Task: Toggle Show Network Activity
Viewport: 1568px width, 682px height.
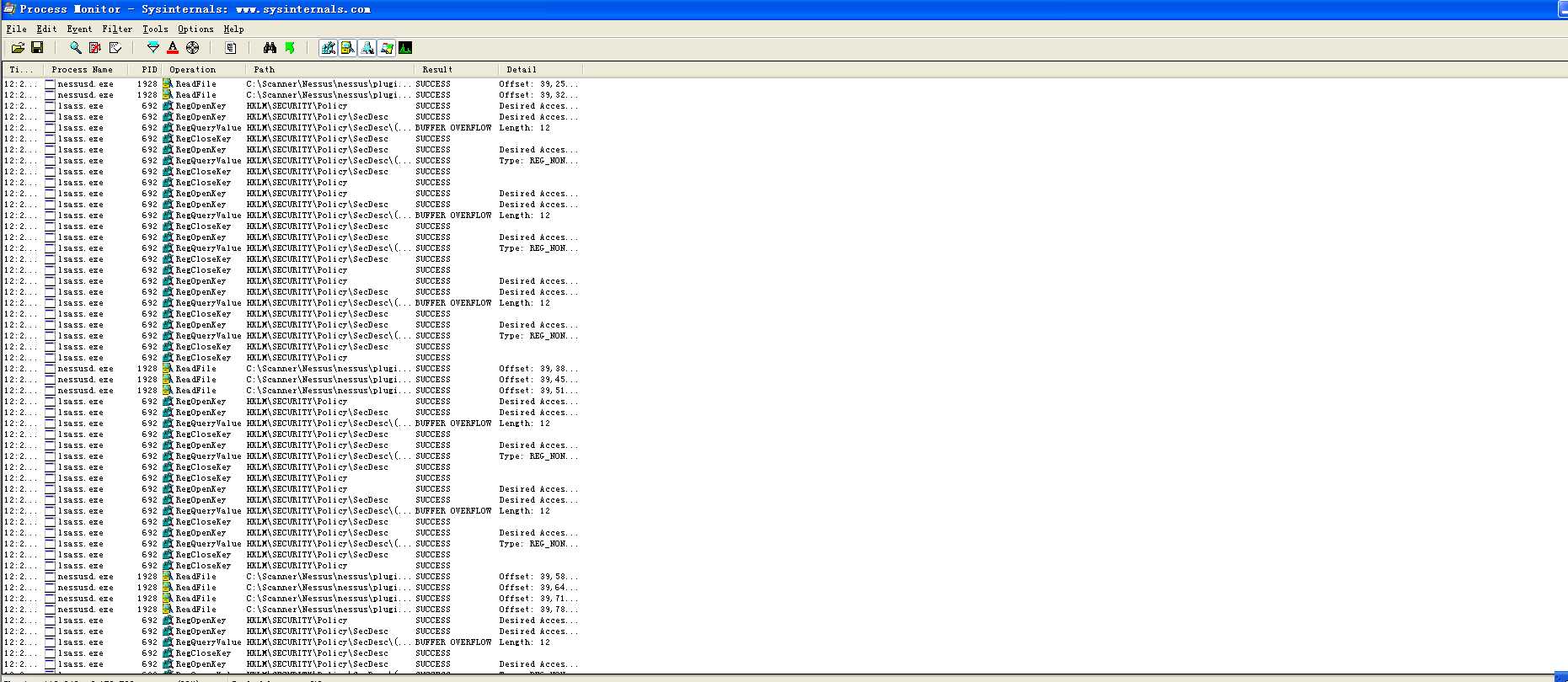Action: [x=367, y=48]
